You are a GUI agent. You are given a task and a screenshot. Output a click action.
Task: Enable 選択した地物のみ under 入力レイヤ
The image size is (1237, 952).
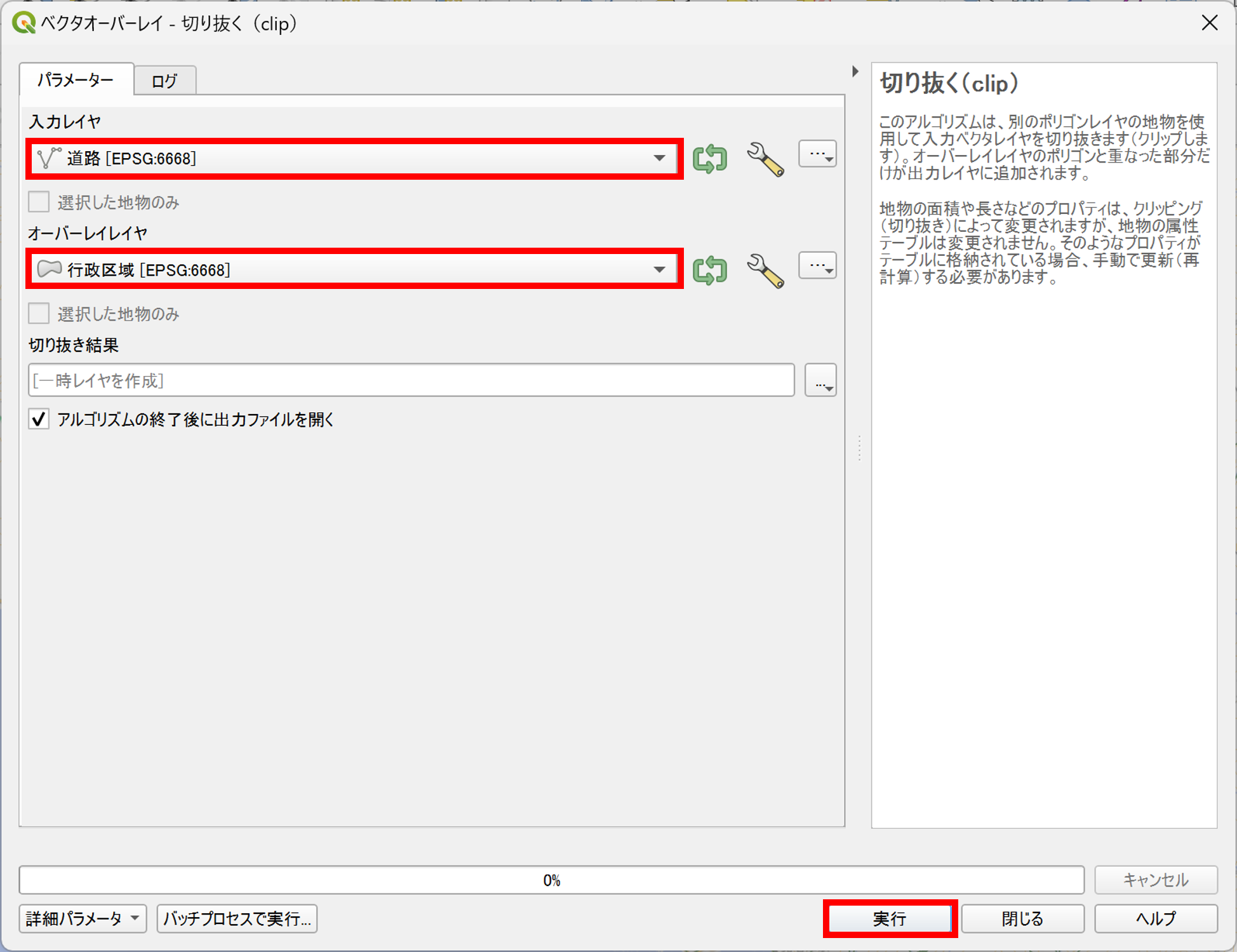[39, 202]
